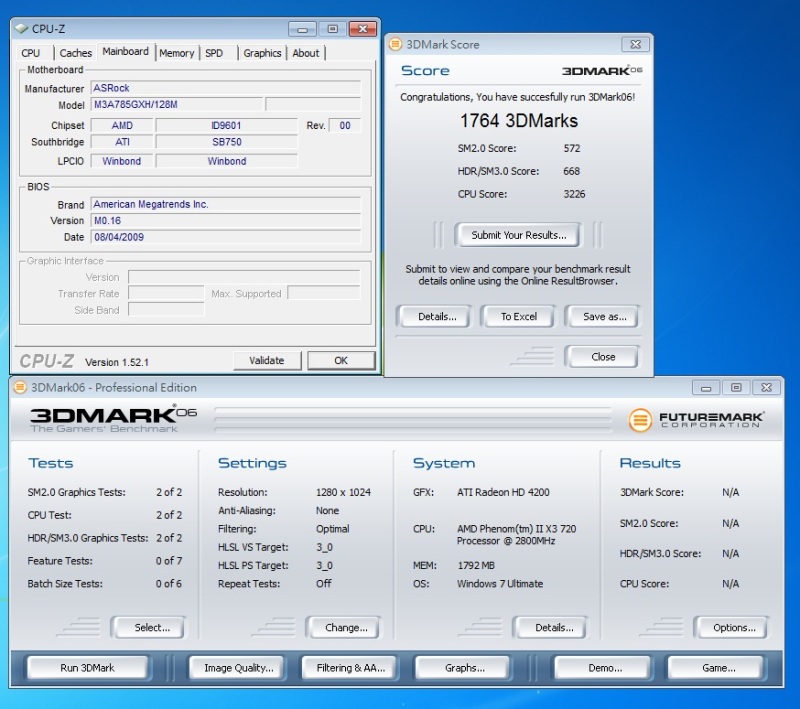Minimize the 3DMark06 Professional Edition window
The image size is (800, 709).
[x=706, y=388]
